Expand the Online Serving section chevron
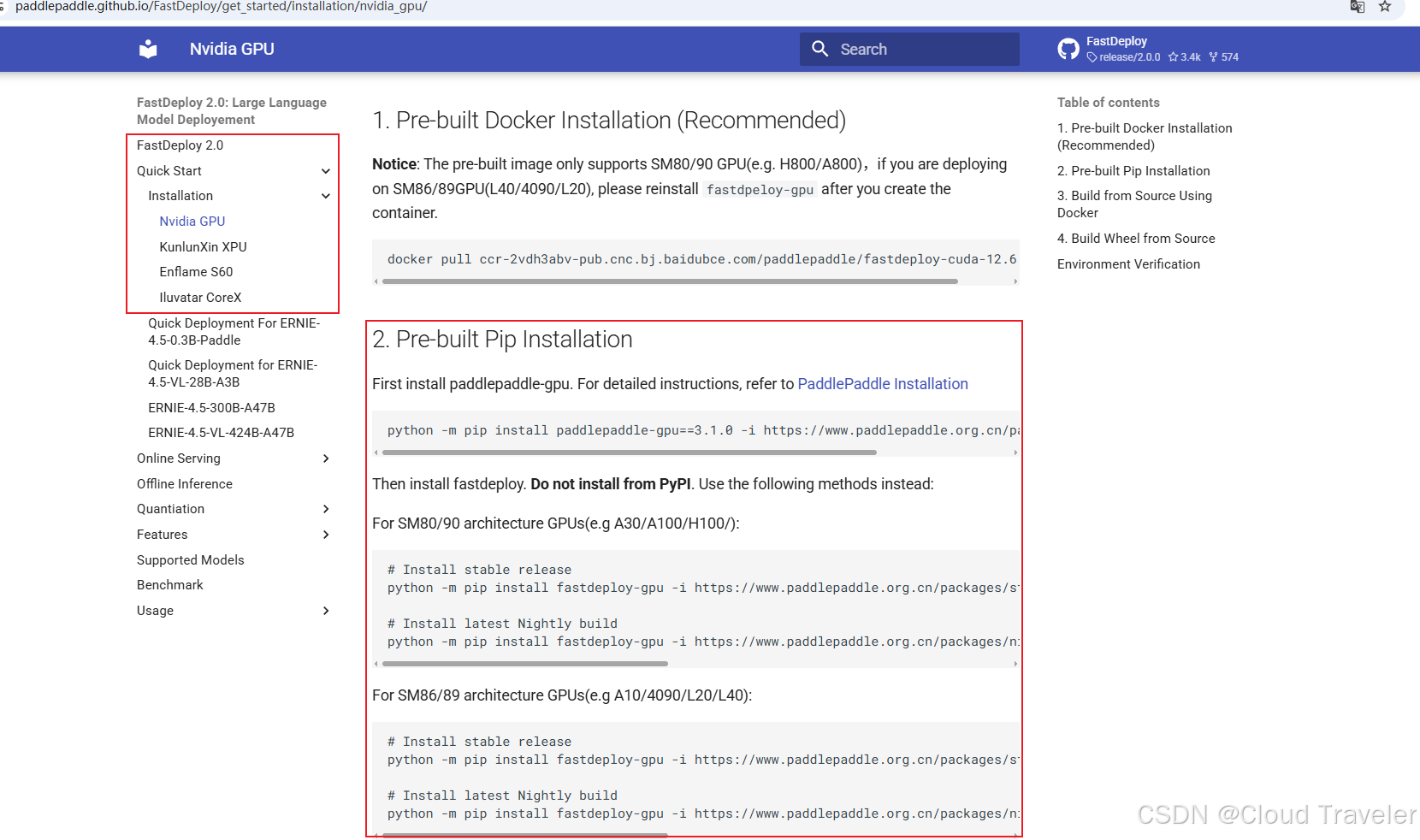The width and height of the screenshot is (1420, 840). (326, 458)
